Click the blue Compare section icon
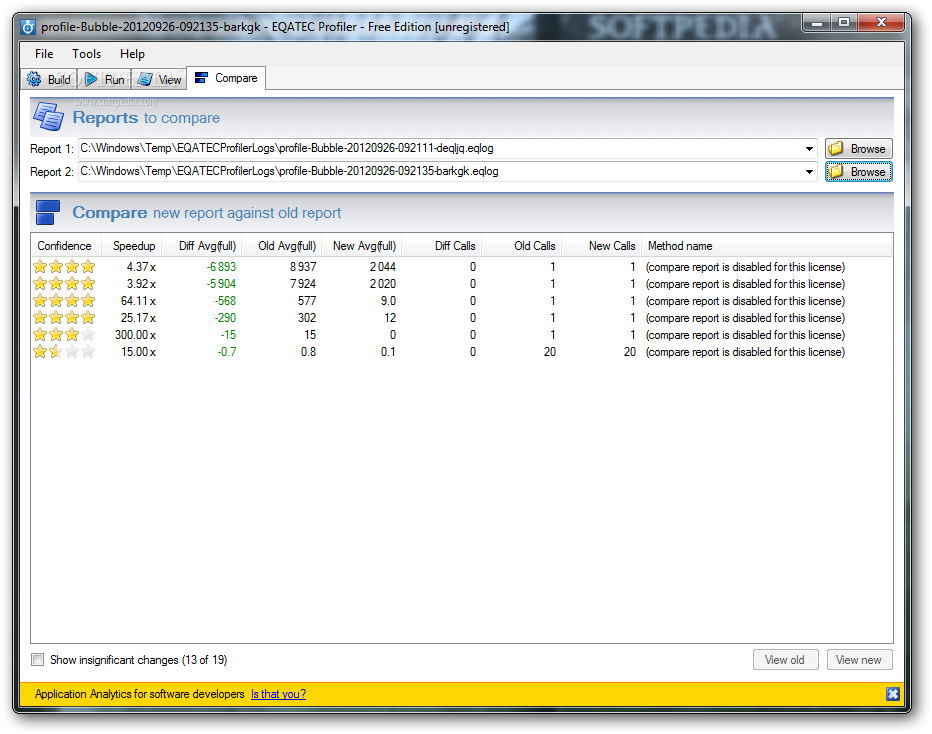Screen dimensions: 932x734 pyautogui.click(x=48, y=212)
